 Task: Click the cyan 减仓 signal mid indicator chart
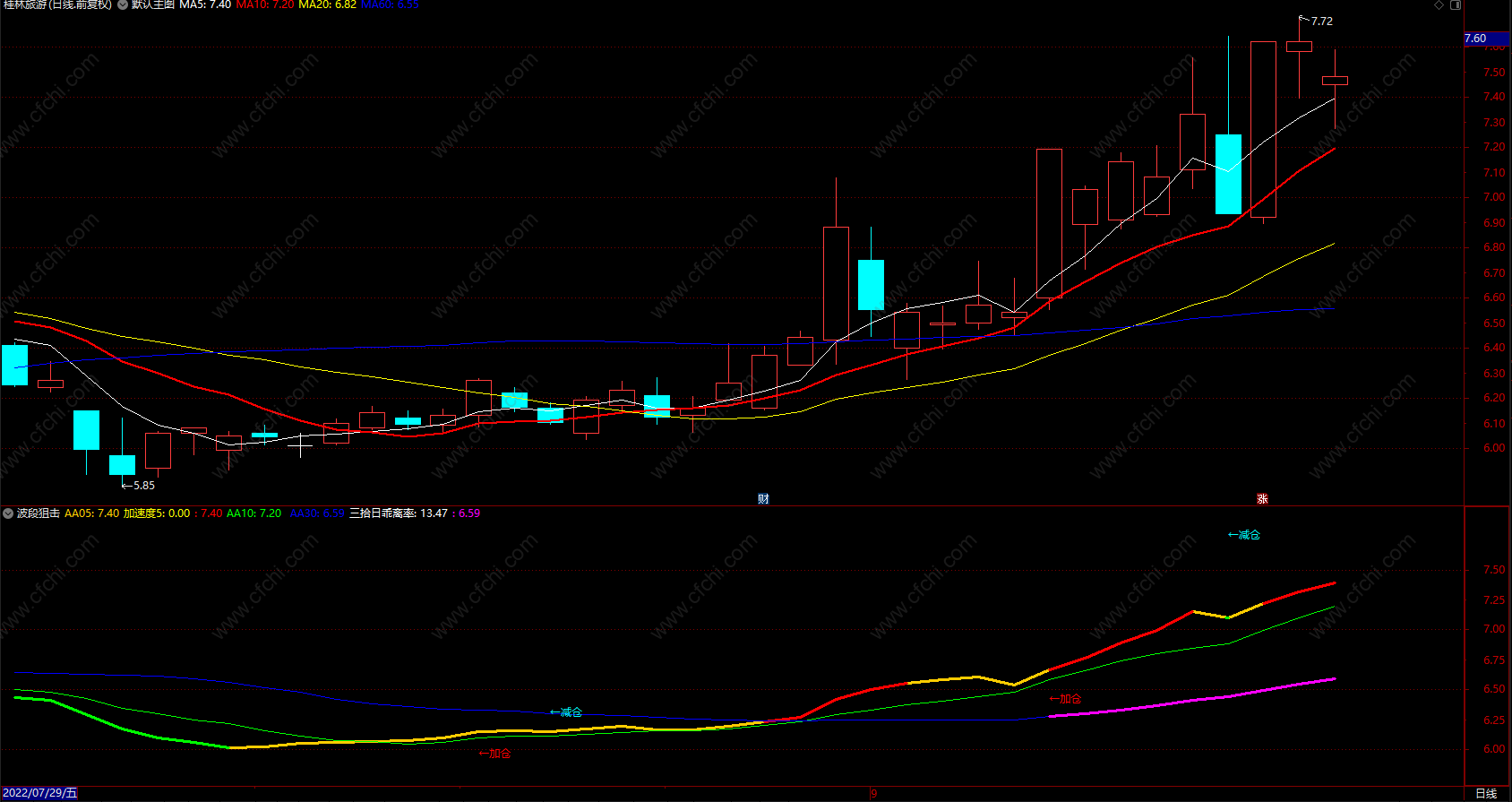[x=566, y=712]
